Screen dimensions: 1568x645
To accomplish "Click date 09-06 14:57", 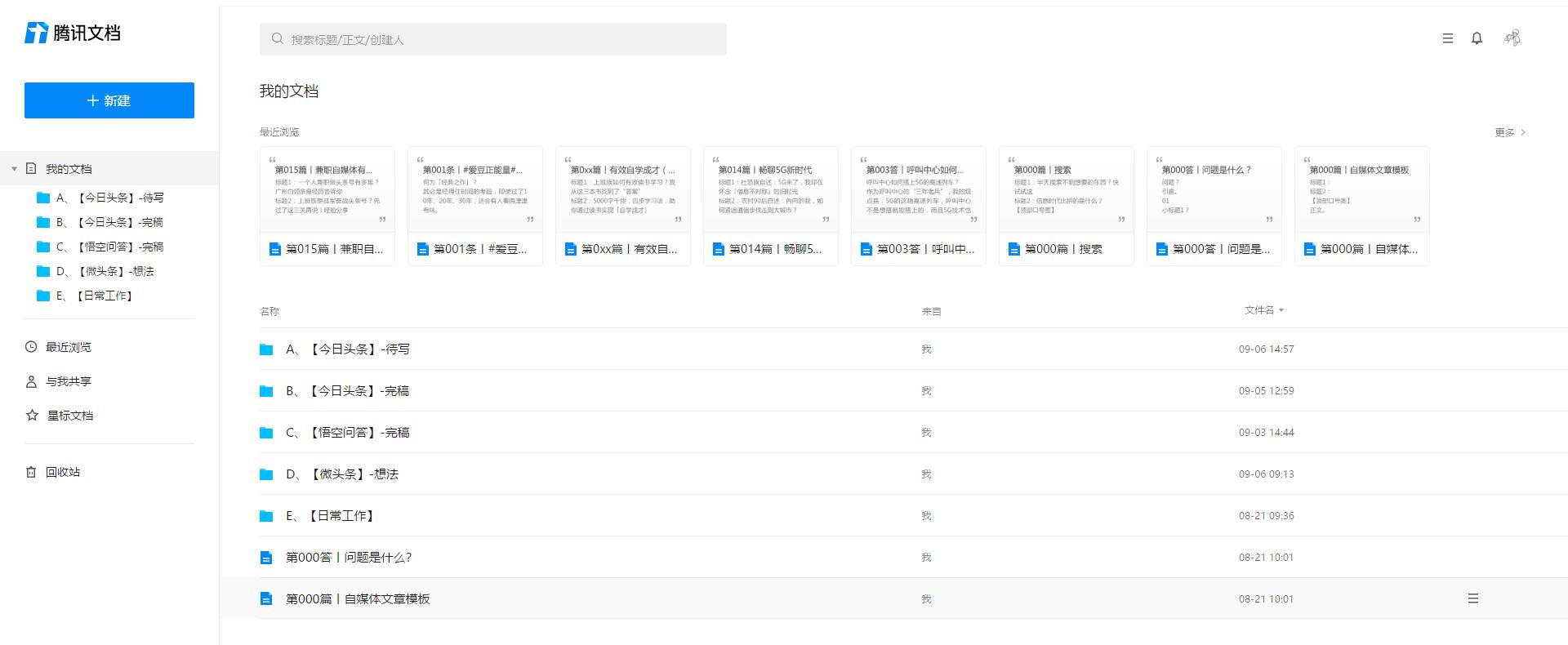I will point(1266,349).
